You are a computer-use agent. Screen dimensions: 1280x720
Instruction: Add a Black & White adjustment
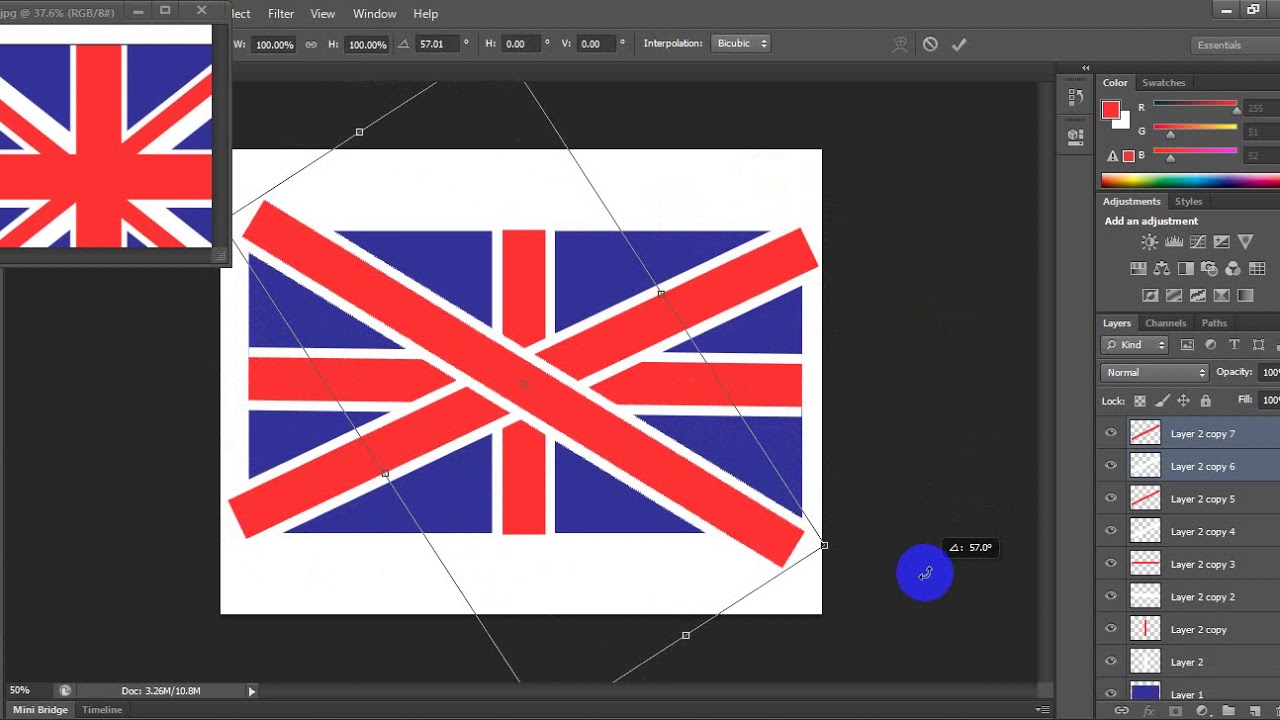pyautogui.click(x=1186, y=269)
